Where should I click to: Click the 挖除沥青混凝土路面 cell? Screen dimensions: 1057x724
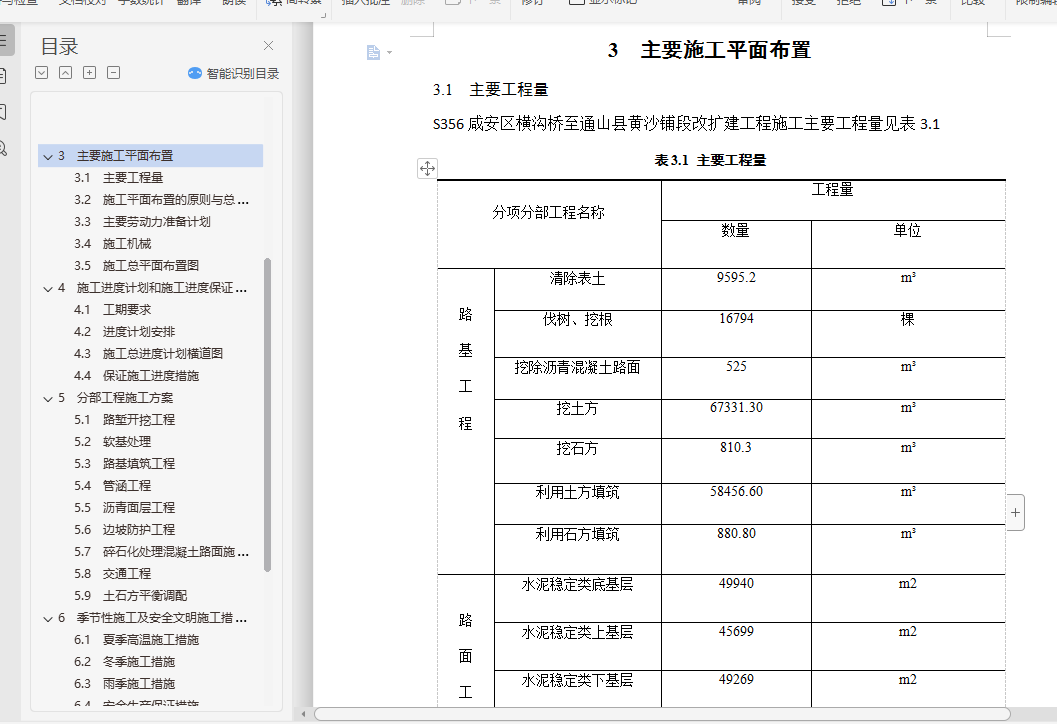578,378
